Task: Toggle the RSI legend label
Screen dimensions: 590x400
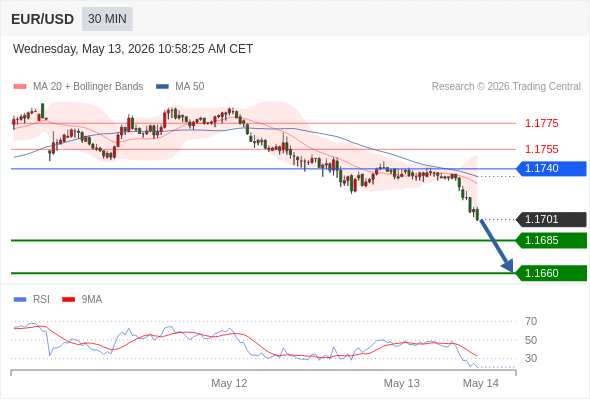Action: [41, 300]
